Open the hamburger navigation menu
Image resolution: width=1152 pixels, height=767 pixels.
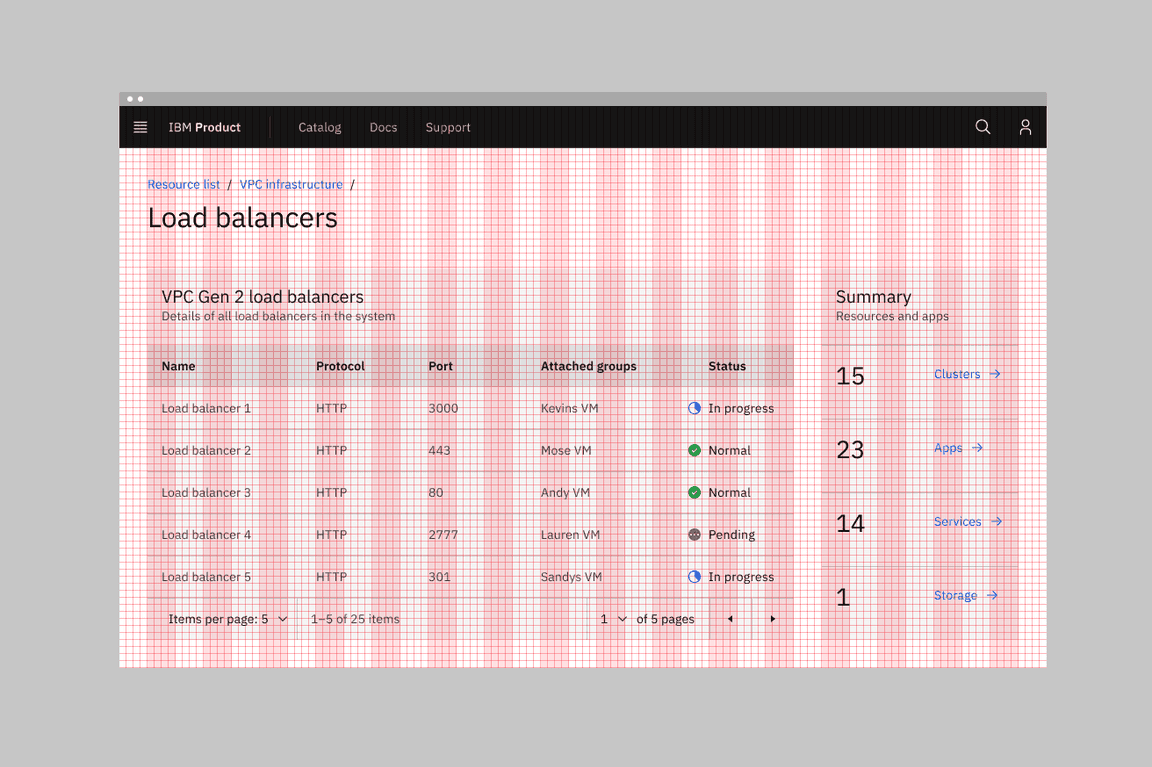140,127
